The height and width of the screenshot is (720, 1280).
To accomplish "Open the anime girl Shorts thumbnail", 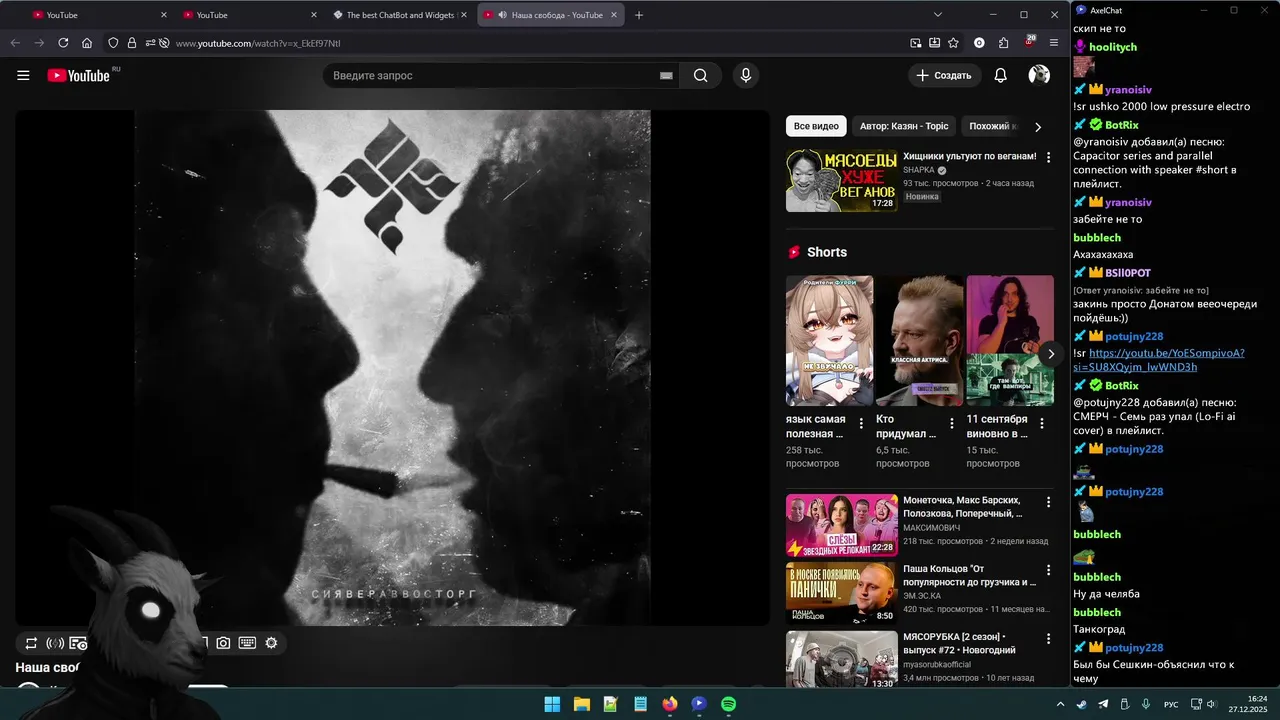I will [x=829, y=340].
